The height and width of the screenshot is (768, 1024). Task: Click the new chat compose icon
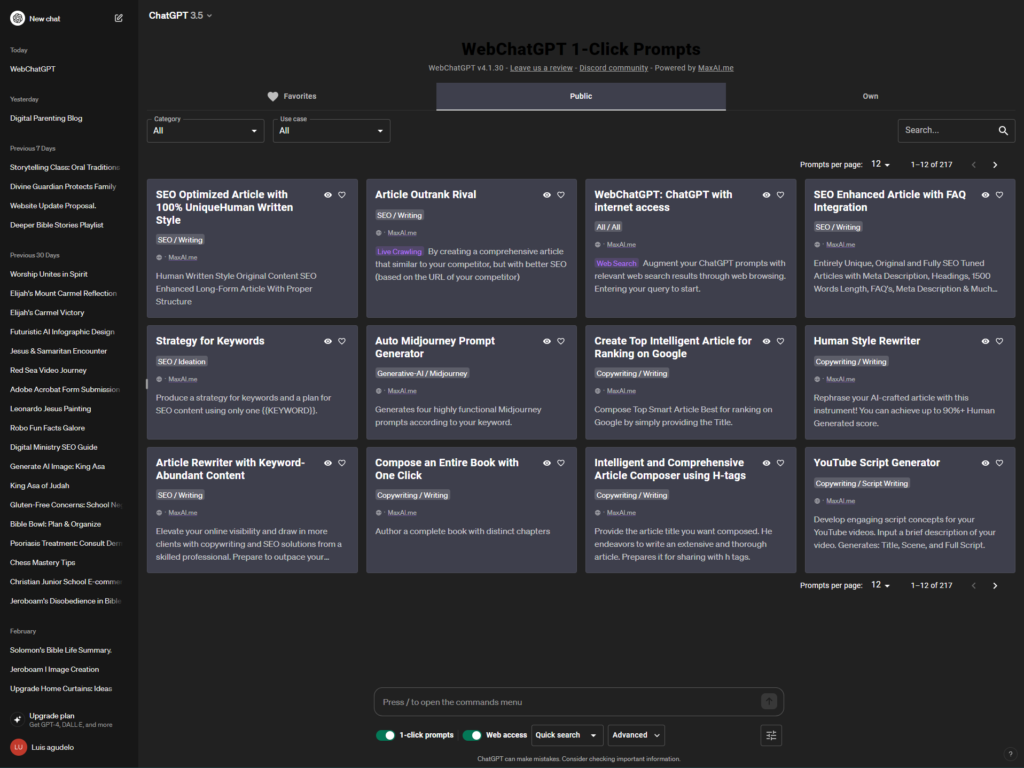(119, 18)
